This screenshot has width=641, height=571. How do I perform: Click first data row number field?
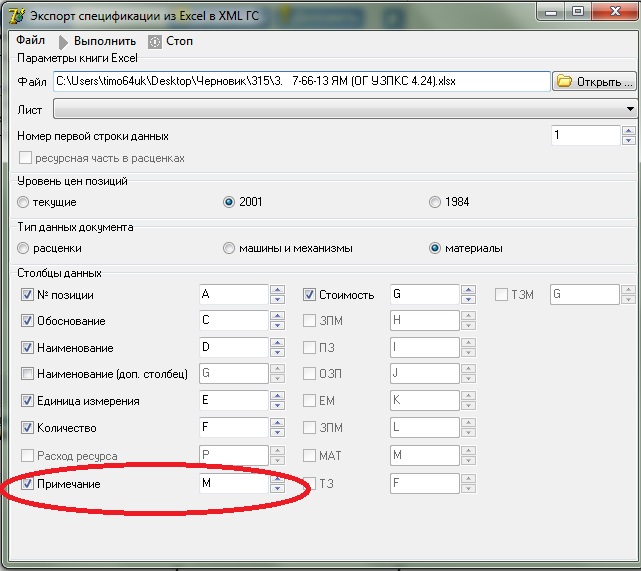(585, 135)
